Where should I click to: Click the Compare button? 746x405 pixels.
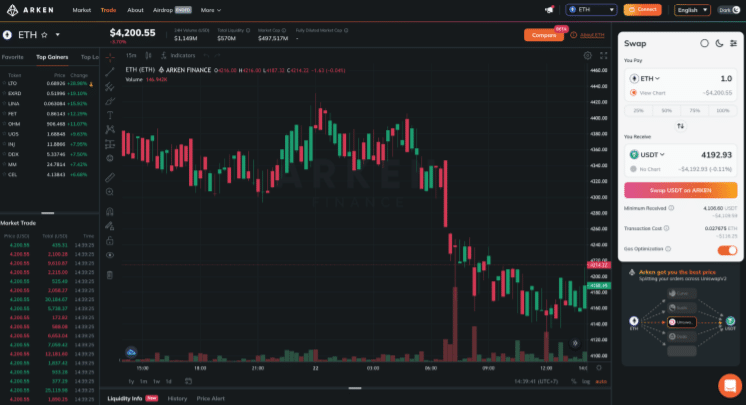tap(544, 35)
